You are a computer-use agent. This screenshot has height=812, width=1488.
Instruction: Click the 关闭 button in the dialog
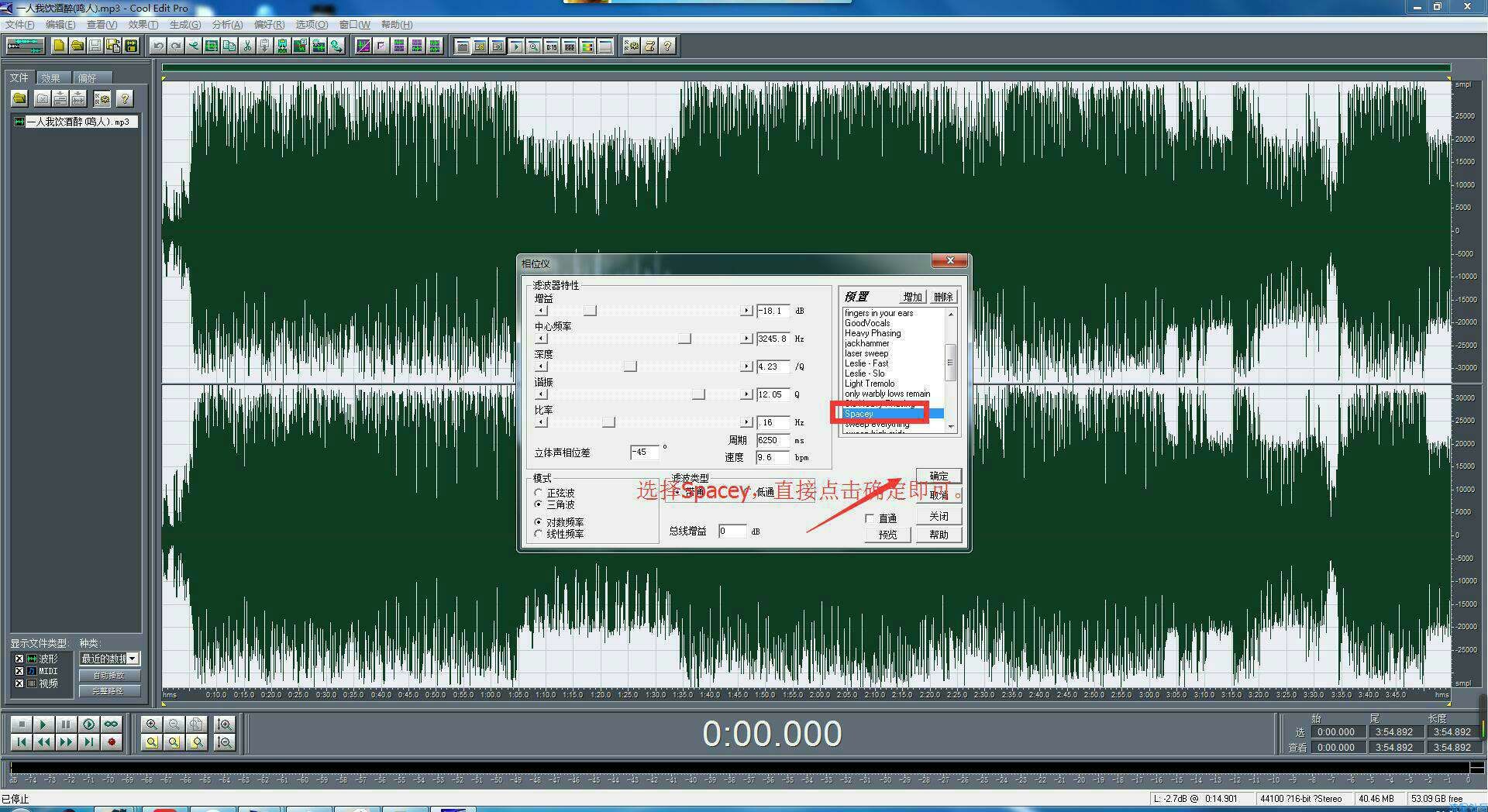click(939, 516)
